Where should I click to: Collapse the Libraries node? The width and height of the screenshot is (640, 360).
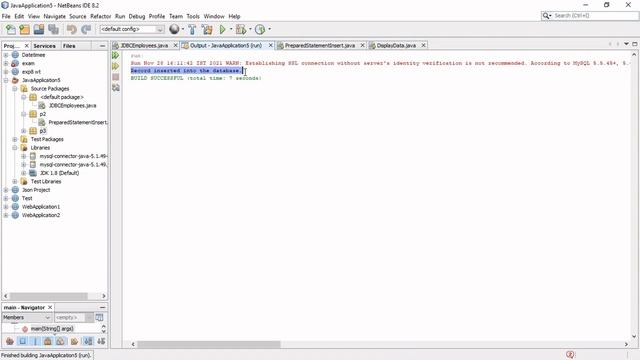tap(15, 148)
